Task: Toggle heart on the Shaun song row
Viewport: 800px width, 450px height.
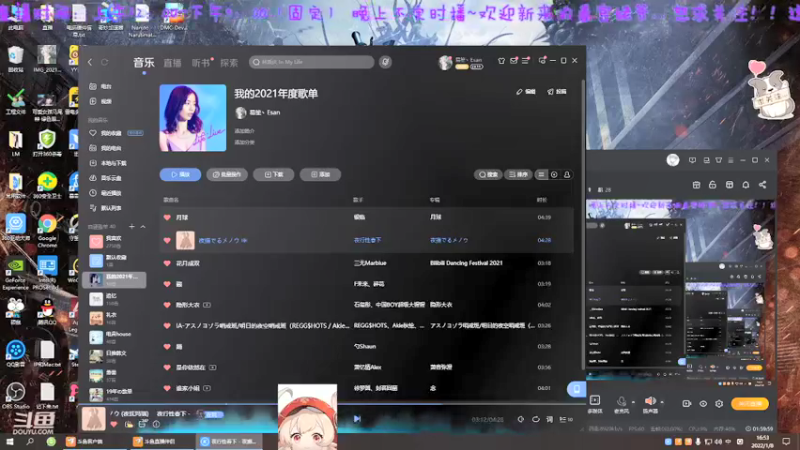Action: click(167, 346)
